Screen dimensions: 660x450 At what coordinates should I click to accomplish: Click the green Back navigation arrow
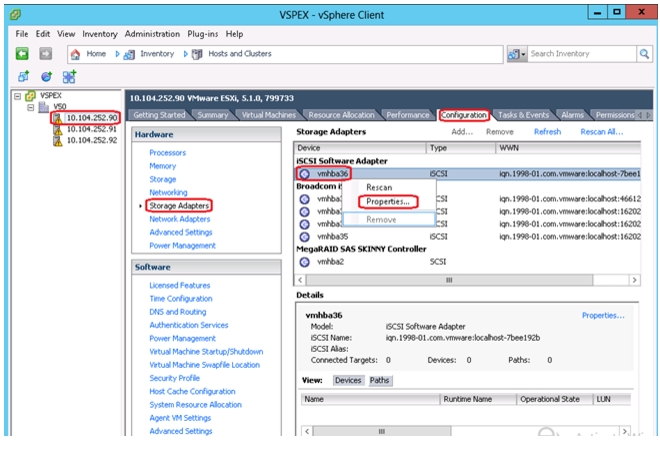(22, 53)
